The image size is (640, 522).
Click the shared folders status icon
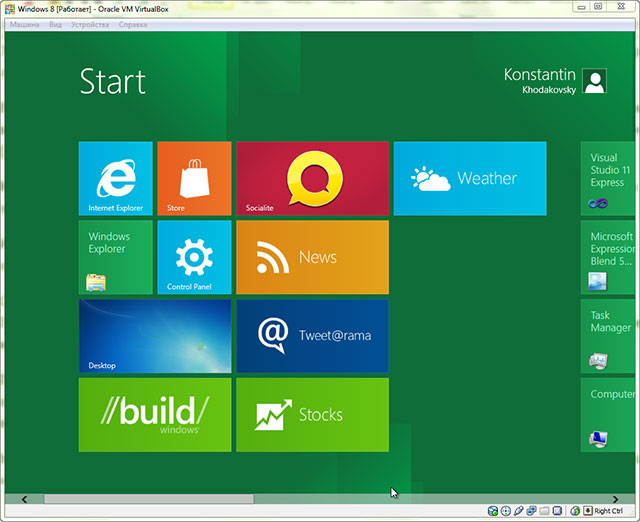point(544,511)
